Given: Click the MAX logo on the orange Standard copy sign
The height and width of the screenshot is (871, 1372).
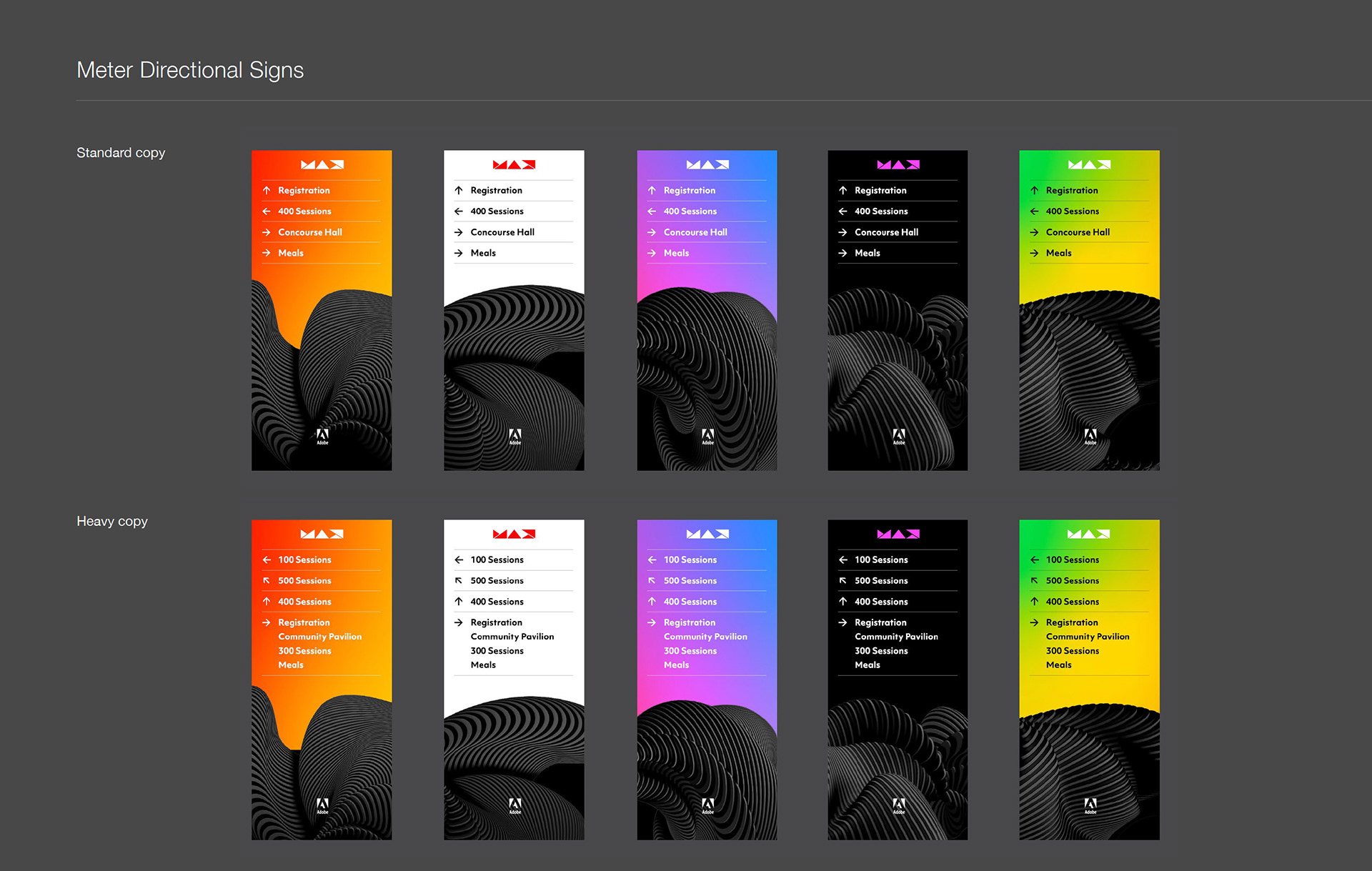Looking at the screenshot, I should click(x=322, y=164).
